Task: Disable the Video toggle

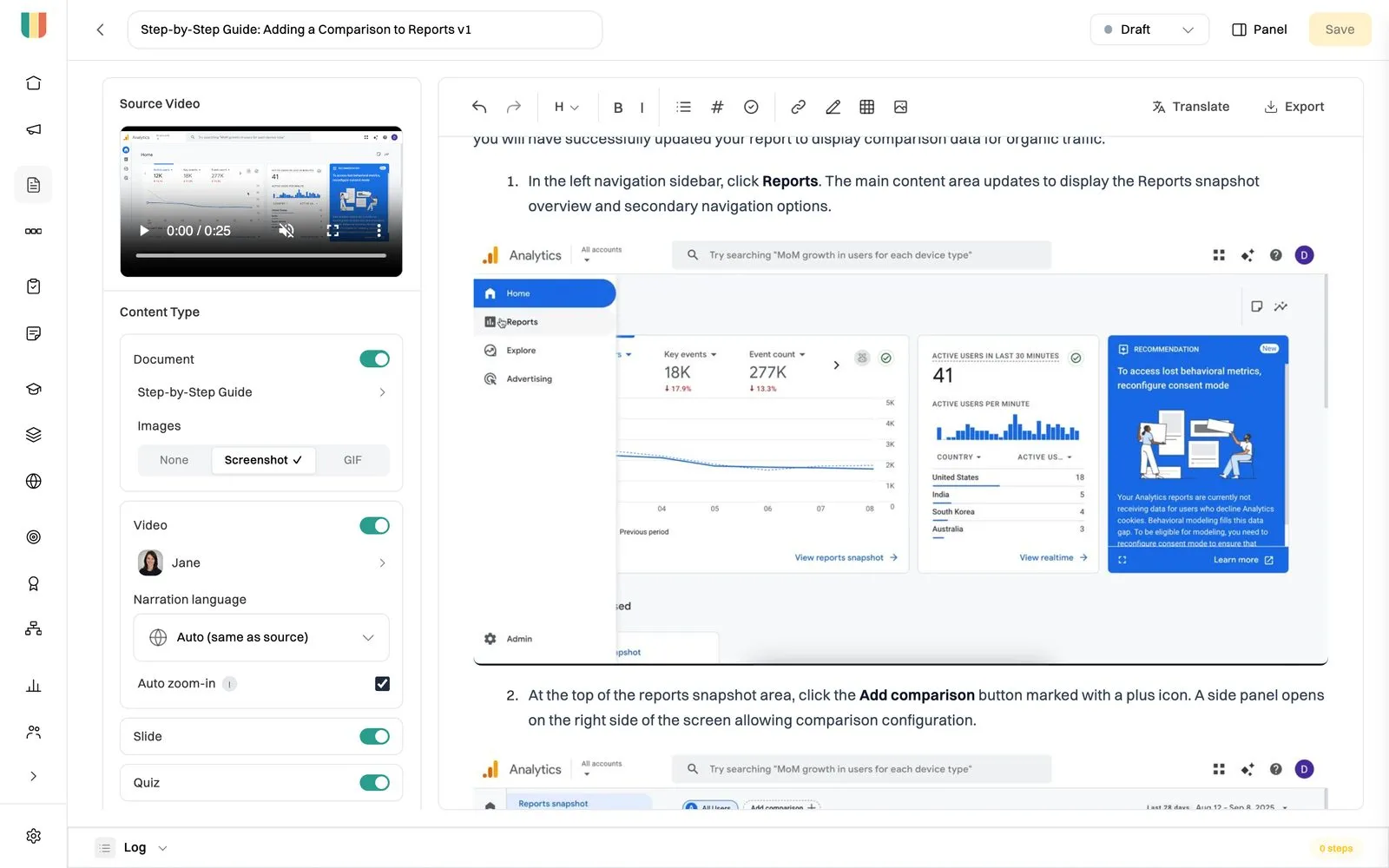Action: point(374,525)
